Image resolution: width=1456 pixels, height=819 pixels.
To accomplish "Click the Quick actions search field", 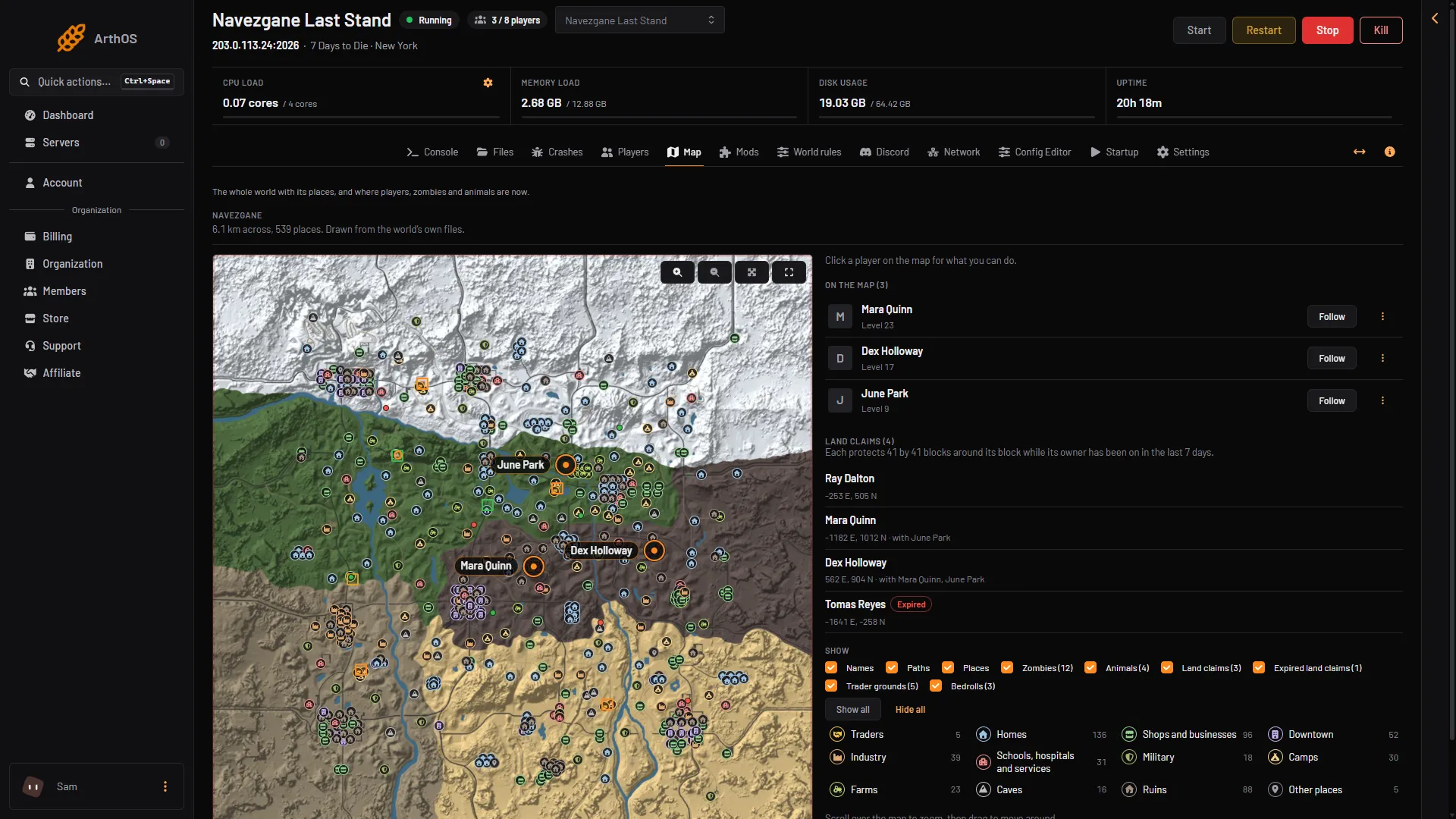I will coord(96,82).
